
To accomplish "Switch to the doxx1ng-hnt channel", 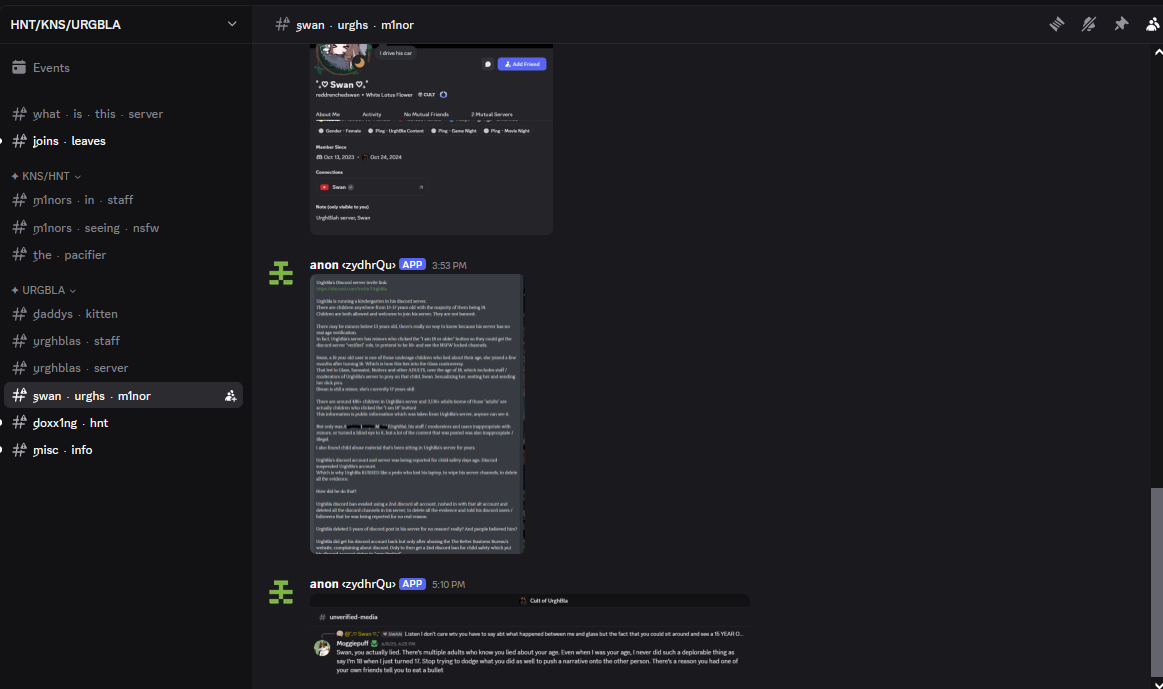I will 123,423.
